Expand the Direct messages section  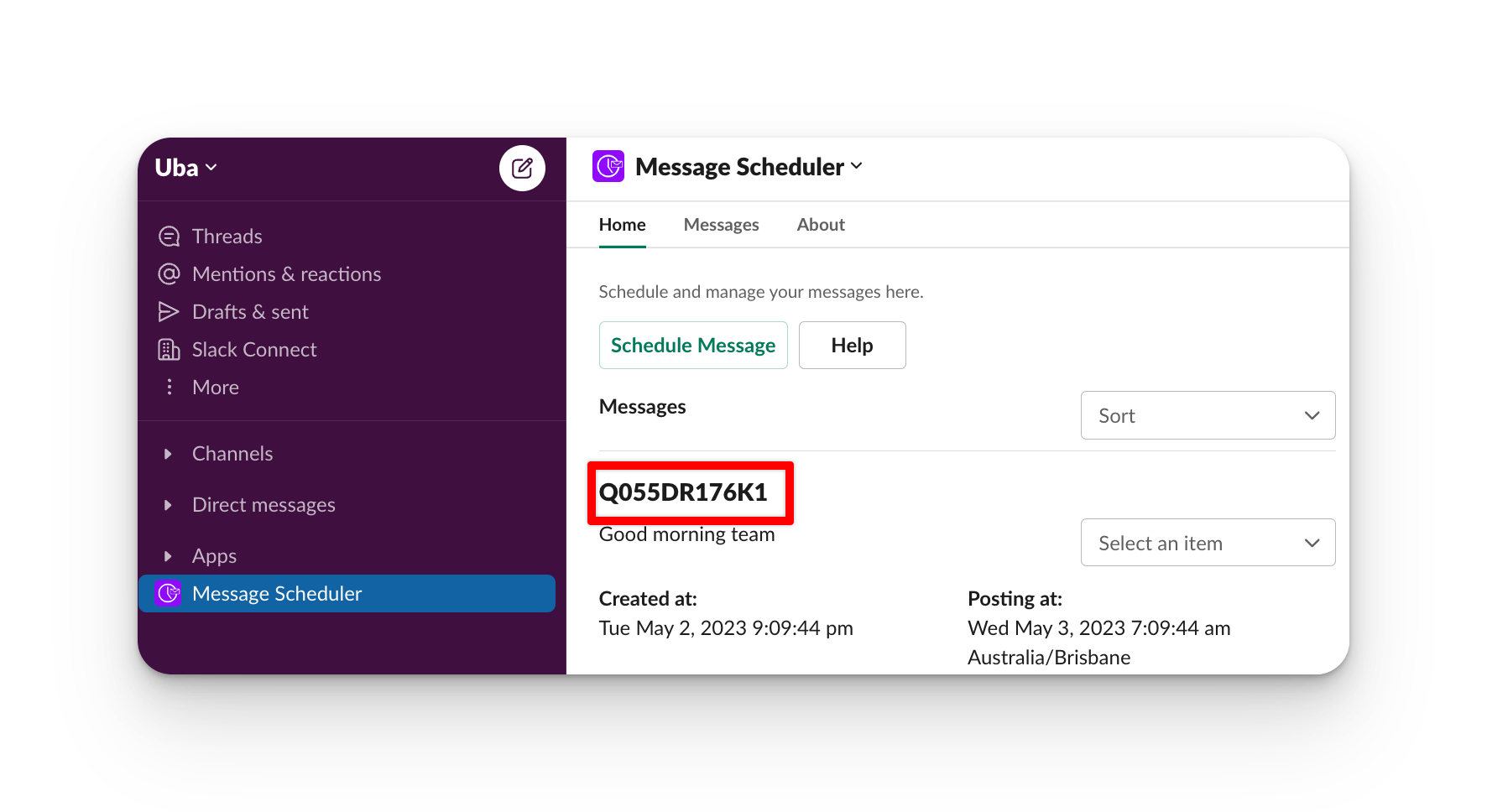[x=167, y=504]
